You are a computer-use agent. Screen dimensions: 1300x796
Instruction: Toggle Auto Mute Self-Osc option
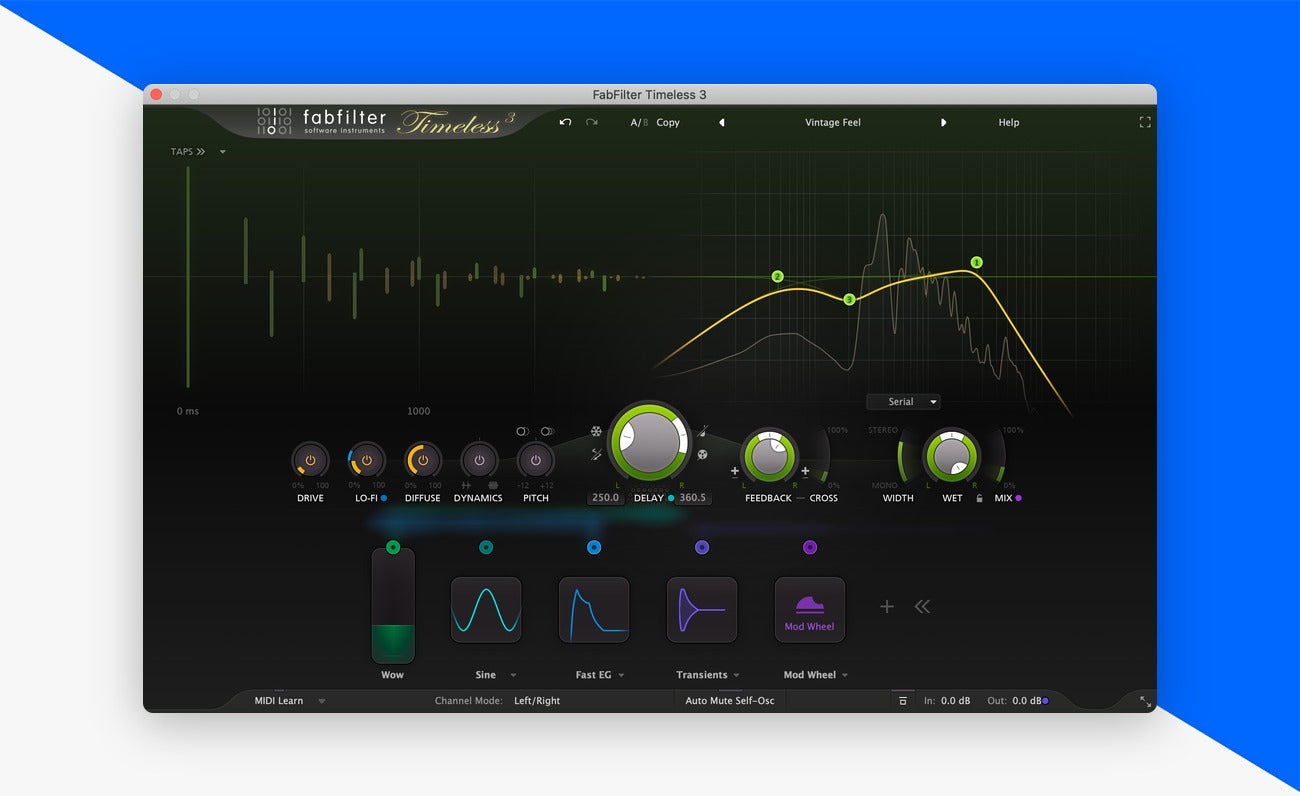pos(730,701)
